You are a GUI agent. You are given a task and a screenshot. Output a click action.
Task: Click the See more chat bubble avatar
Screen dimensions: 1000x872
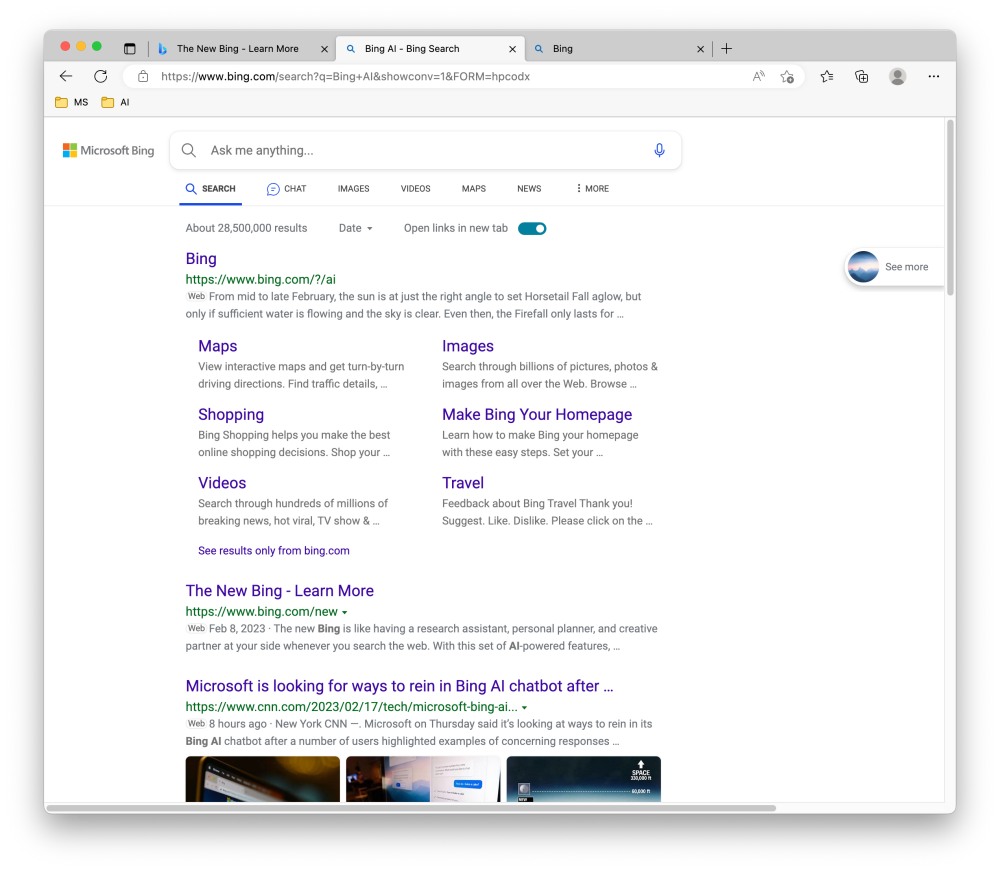[863, 267]
